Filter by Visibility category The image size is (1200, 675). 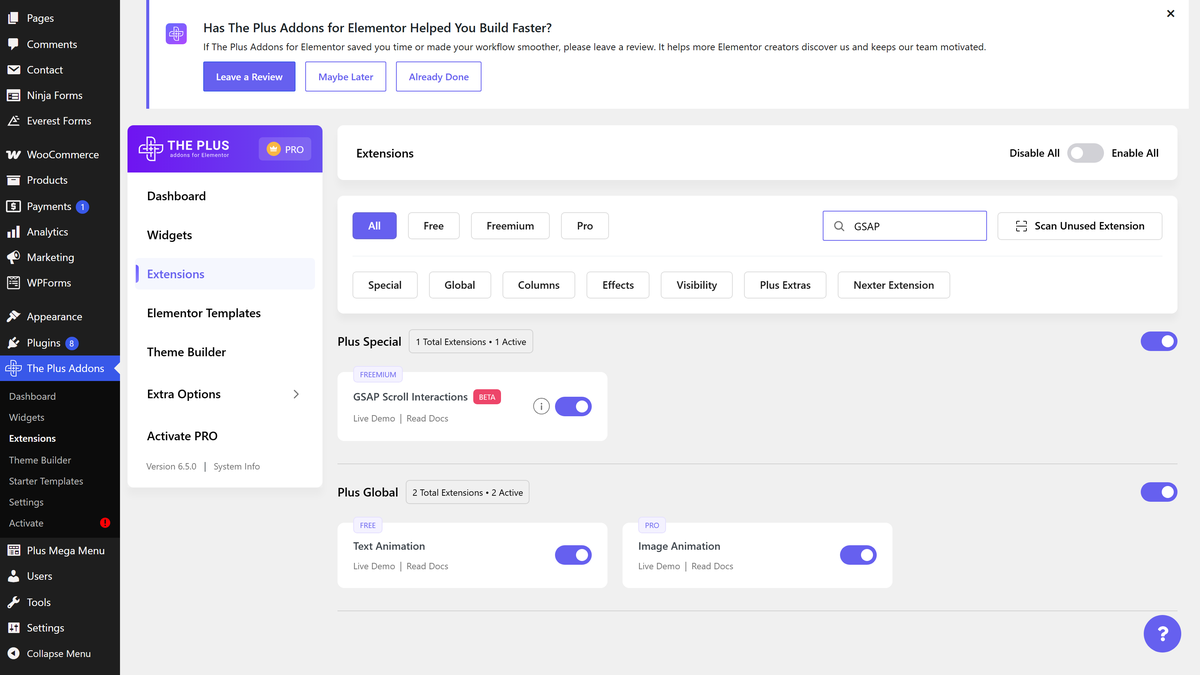pos(697,285)
